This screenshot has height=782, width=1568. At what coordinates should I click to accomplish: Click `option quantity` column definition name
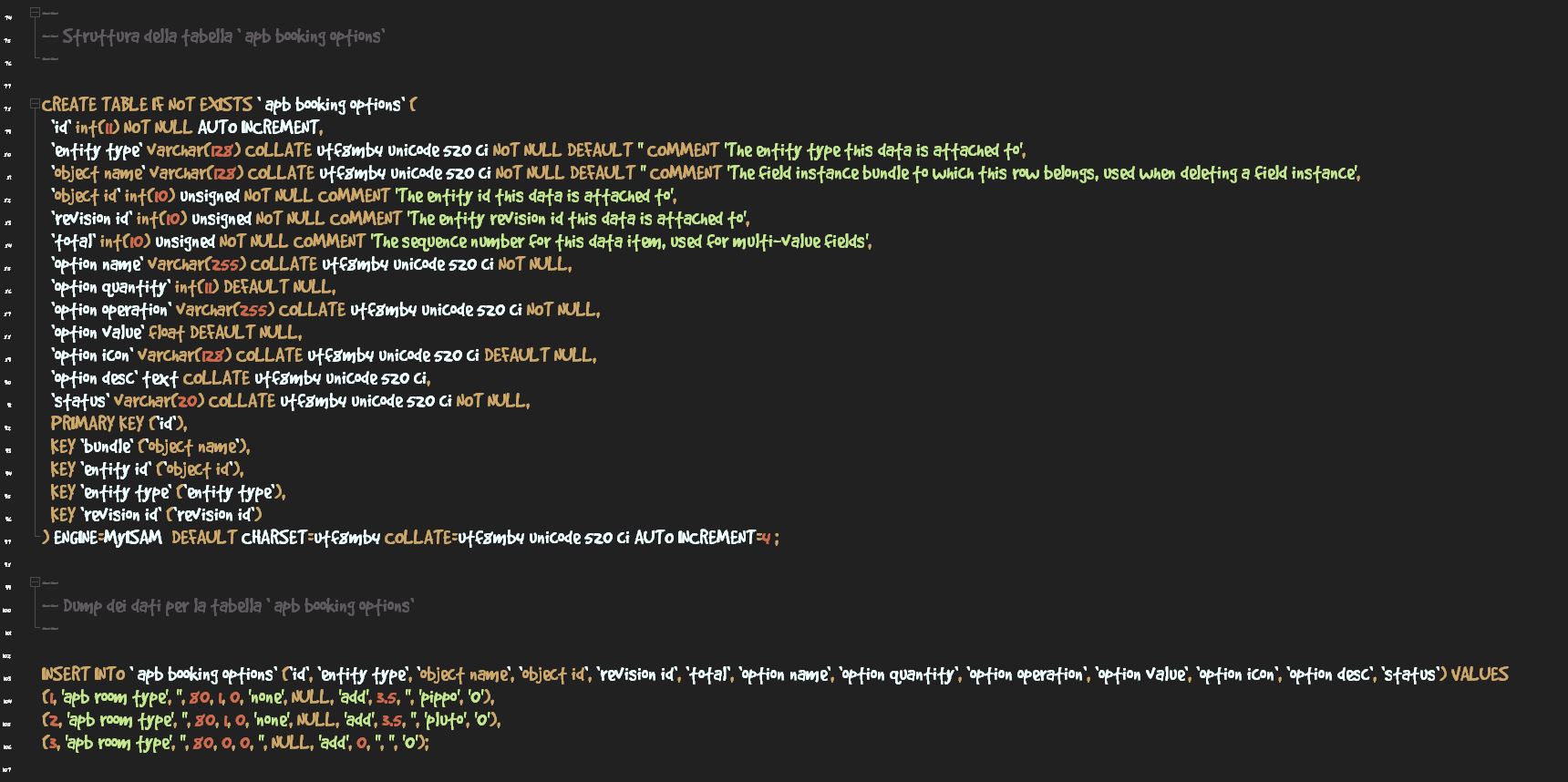110,287
